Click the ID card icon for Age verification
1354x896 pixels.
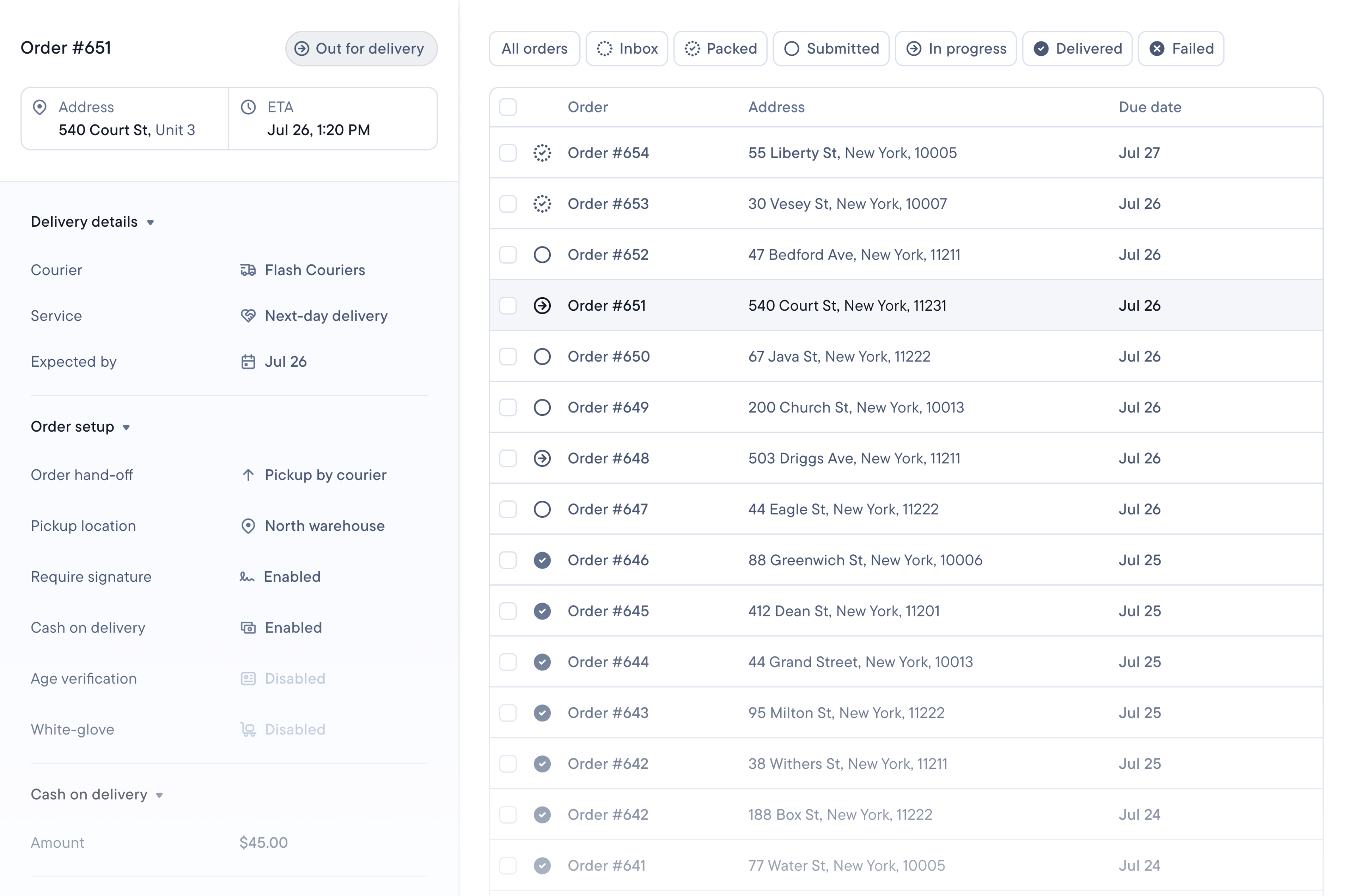(x=248, y=678)
